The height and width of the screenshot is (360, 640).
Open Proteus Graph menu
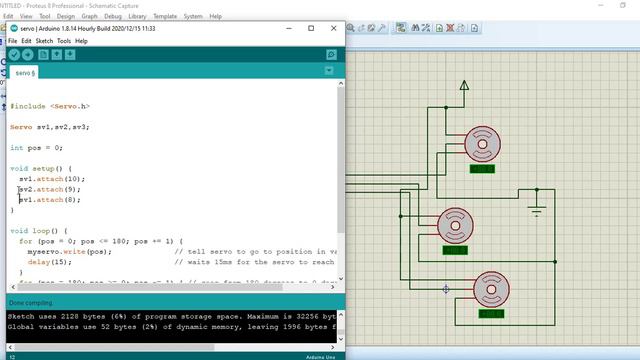pos(89,16)
